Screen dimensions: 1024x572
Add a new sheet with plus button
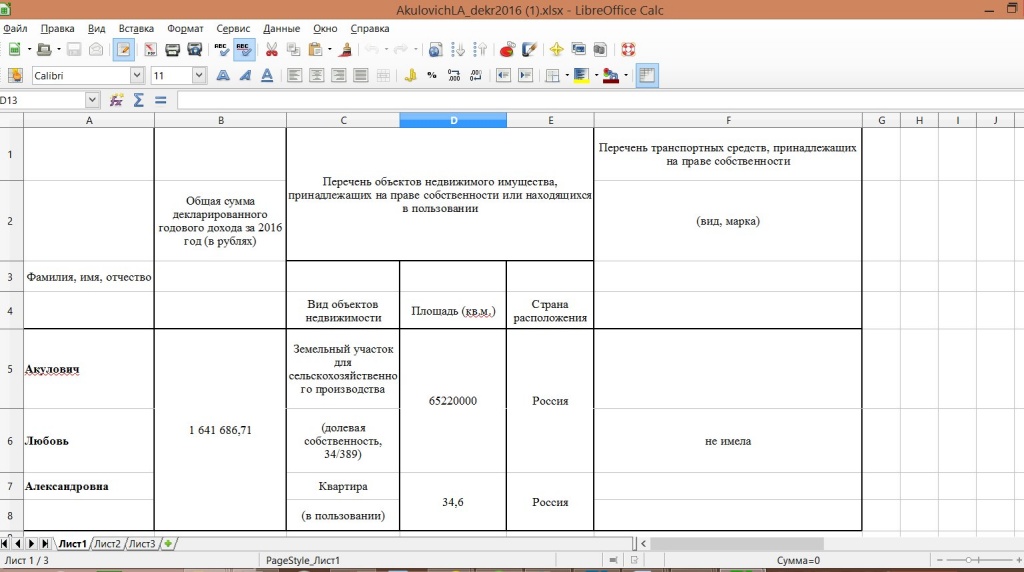tap(168, 543)
